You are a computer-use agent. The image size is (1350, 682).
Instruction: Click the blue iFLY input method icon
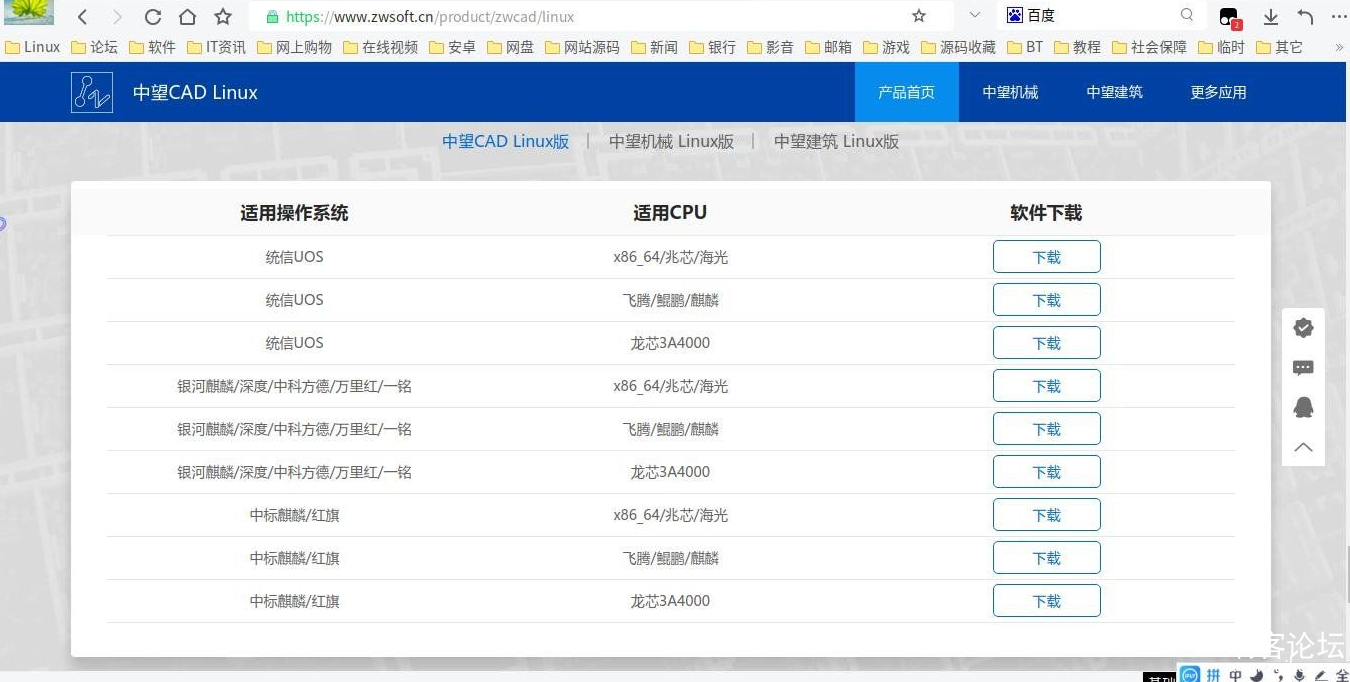(x=1190, y=675)
